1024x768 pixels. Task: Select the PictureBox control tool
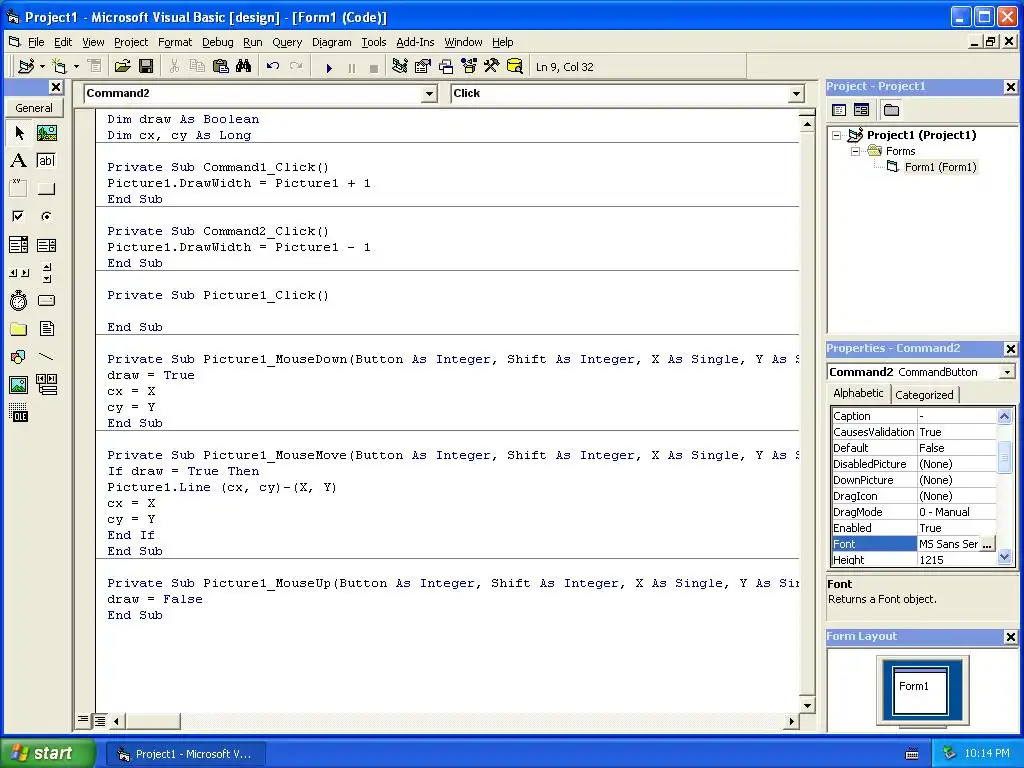[46, 133]
